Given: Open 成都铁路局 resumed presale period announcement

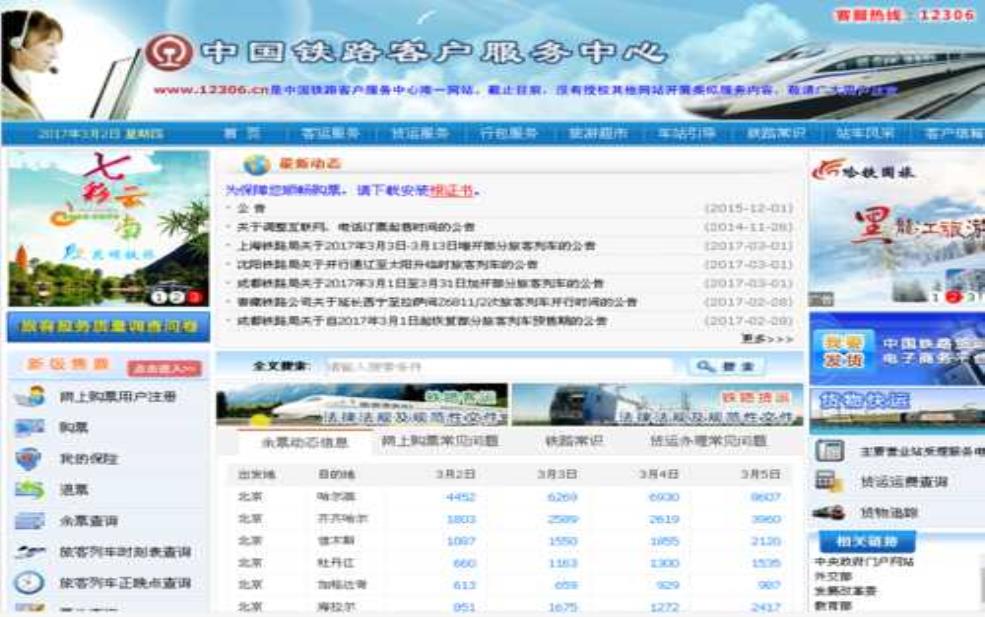Looking at the screenshot, I should point(422,321).
